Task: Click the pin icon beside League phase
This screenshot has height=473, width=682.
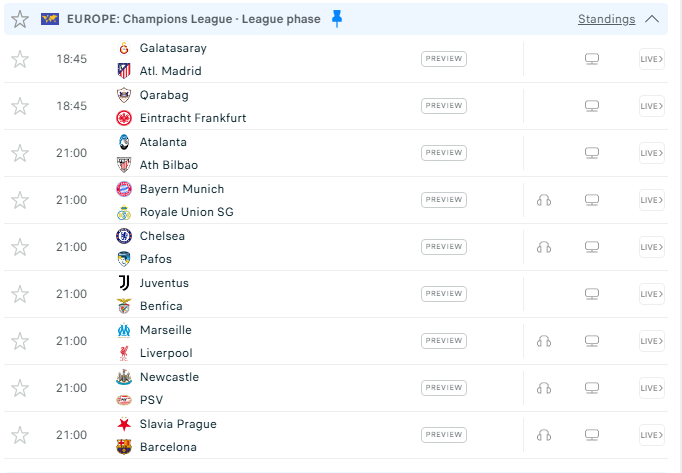Action: click(x=337, y=19)
